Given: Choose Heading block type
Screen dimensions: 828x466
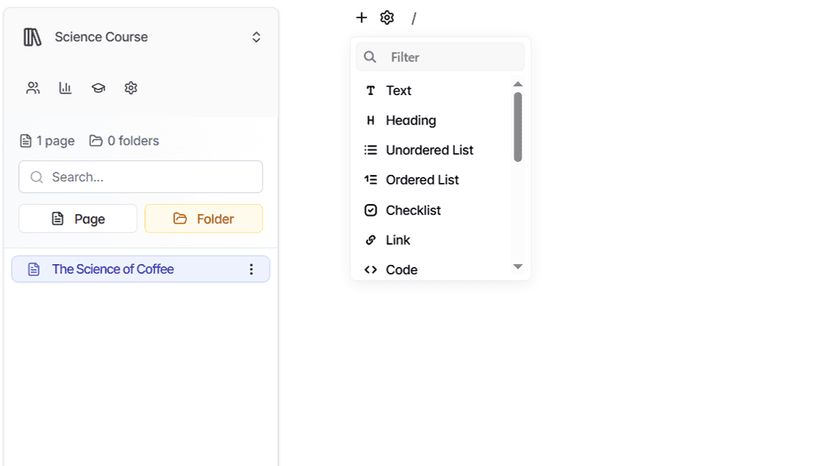Looking at the screenshot, I should (x=410, y=121).
